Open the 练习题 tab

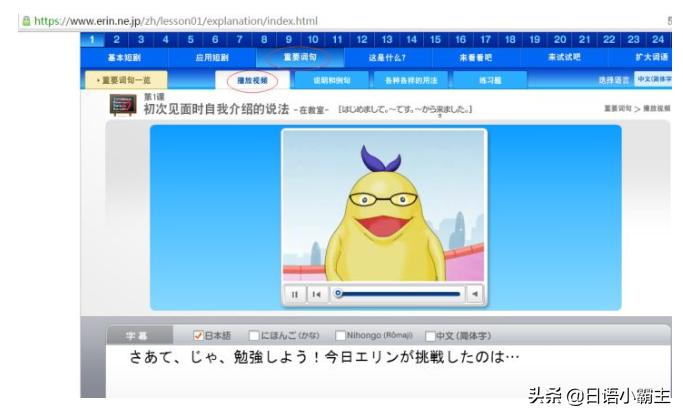[x=490, y=80]
